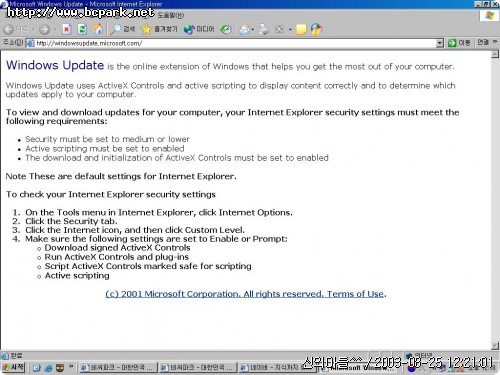Click the Forward arrow toolbar button

coord(44,30)
